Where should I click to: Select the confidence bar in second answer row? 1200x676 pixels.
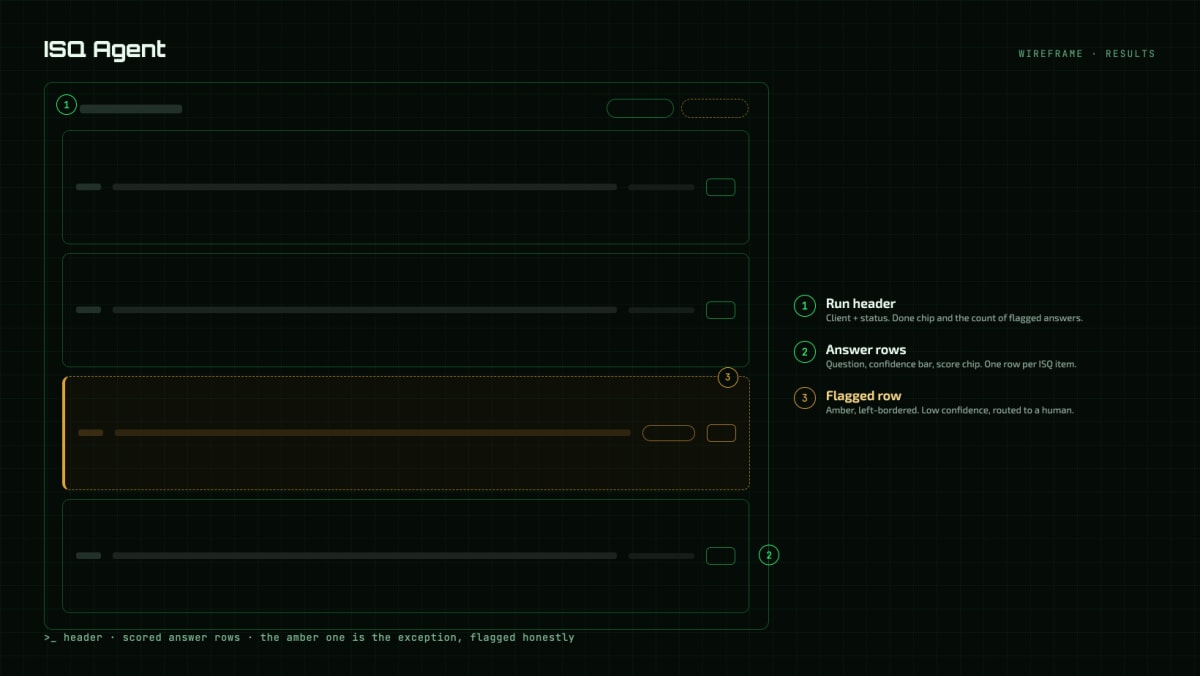(661, 310)
